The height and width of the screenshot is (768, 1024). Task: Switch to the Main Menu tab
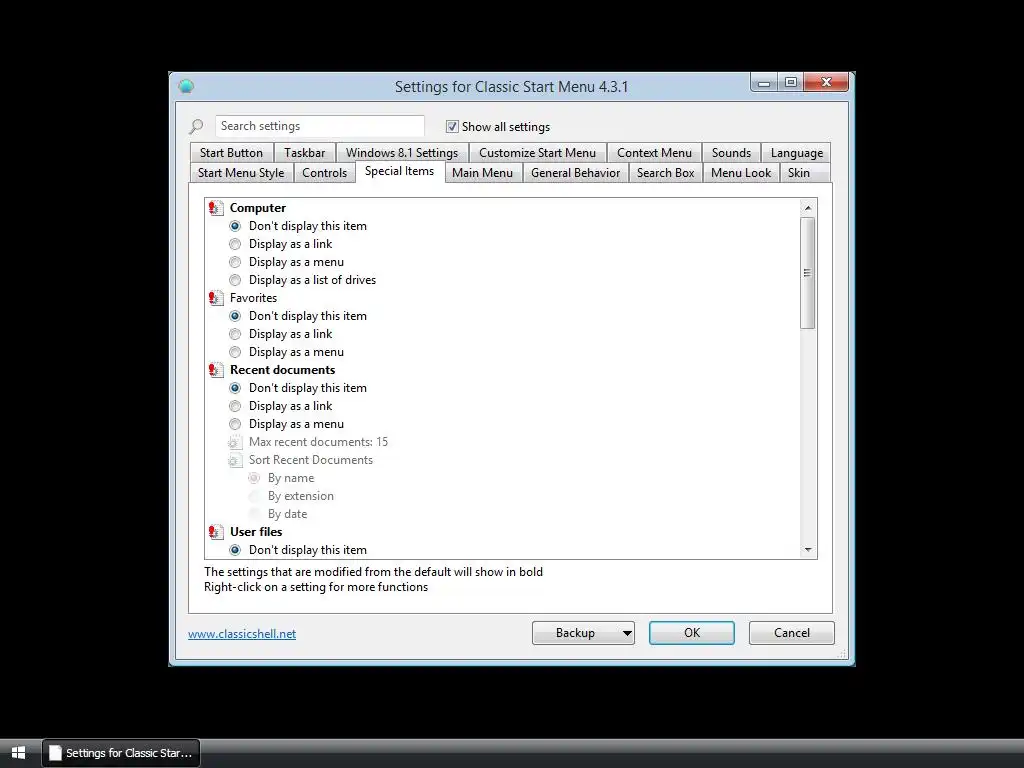coord(483,173)
